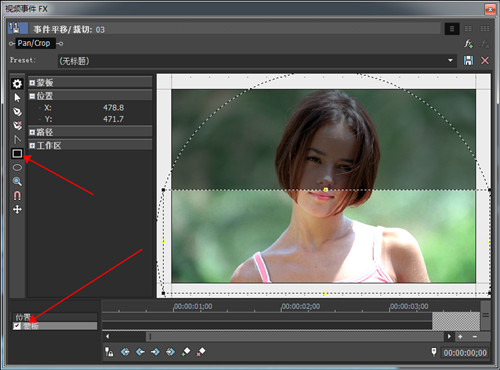Switch to two-column grid view icon

468,29
